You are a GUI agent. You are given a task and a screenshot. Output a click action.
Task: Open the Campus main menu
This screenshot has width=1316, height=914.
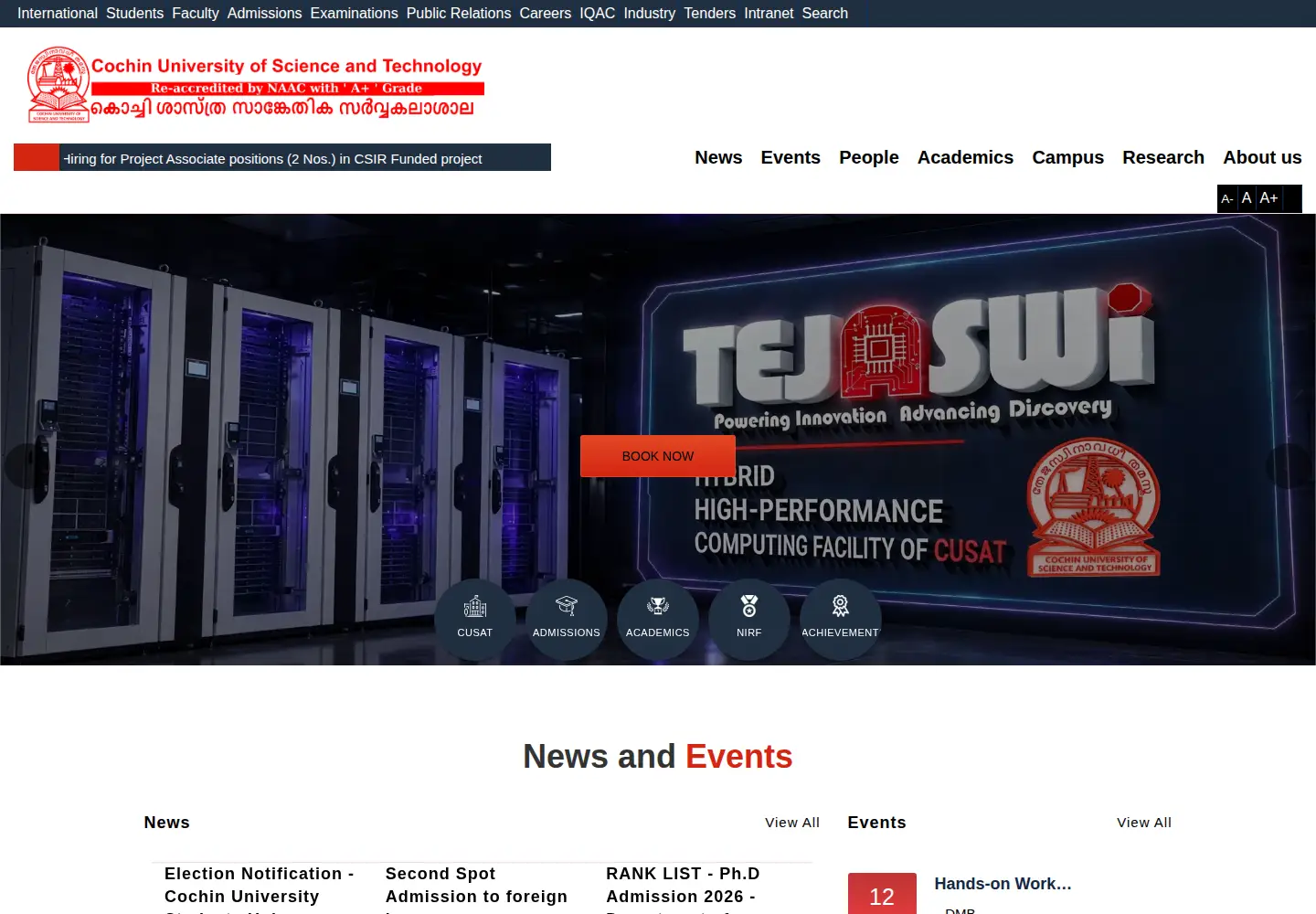pyautogui.click(x=1067, y=157)
